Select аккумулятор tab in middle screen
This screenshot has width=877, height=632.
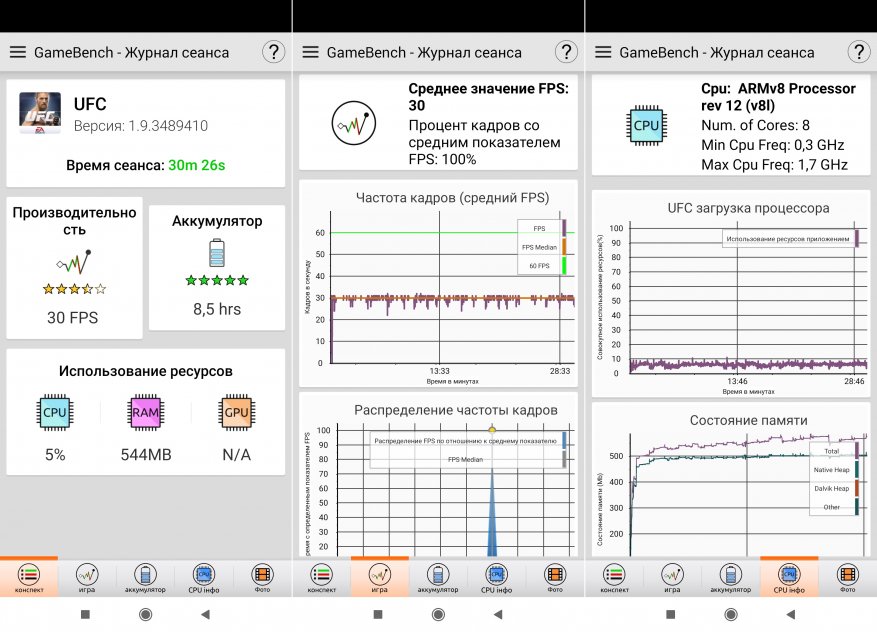coord(438,578)
